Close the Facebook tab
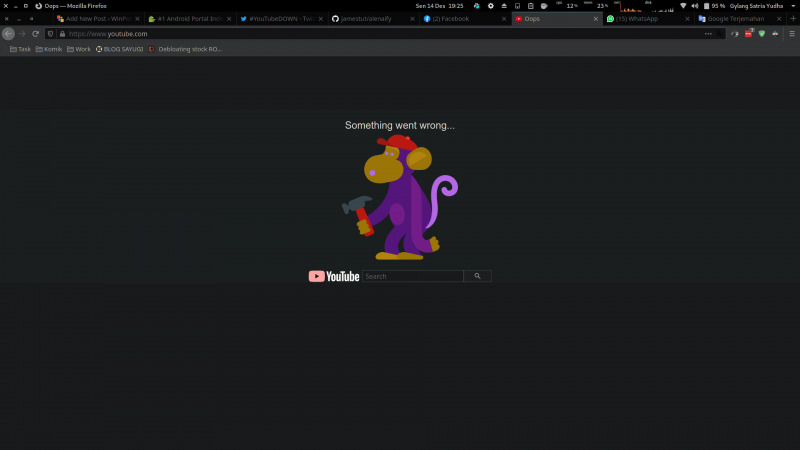Image resolution: width=800 pixels, height=450 pixels. [x=504, y=19]
